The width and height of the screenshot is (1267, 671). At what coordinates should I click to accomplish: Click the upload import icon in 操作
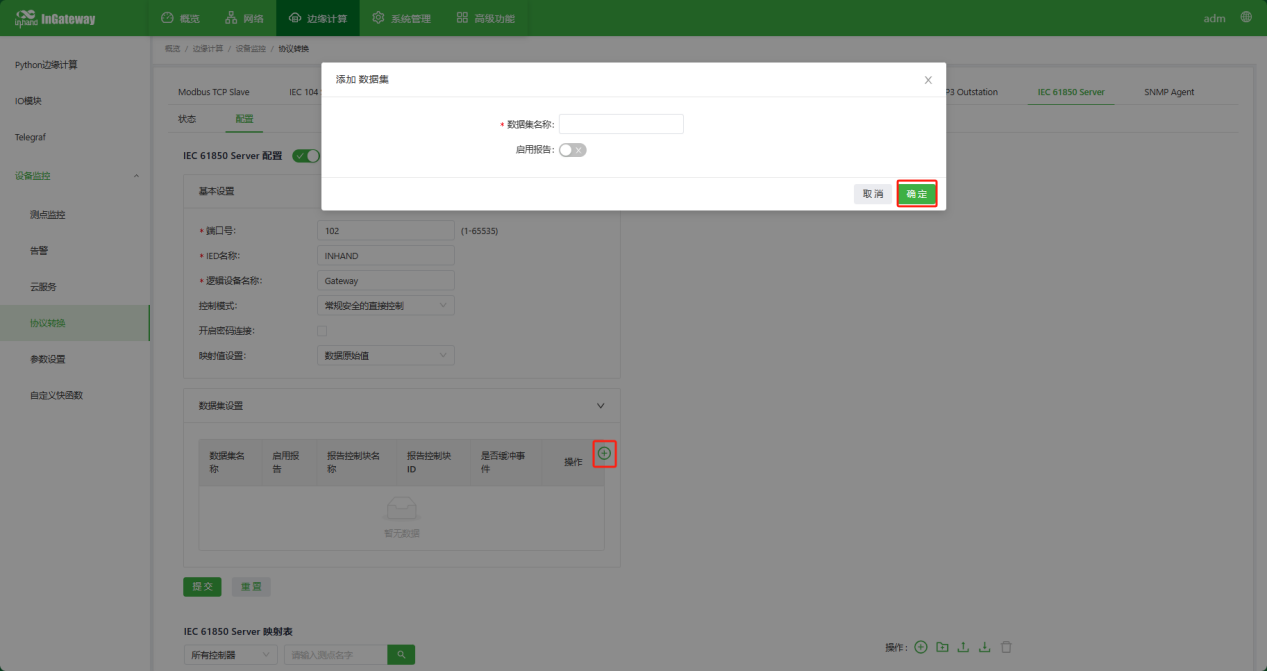[x=963, y=647]
